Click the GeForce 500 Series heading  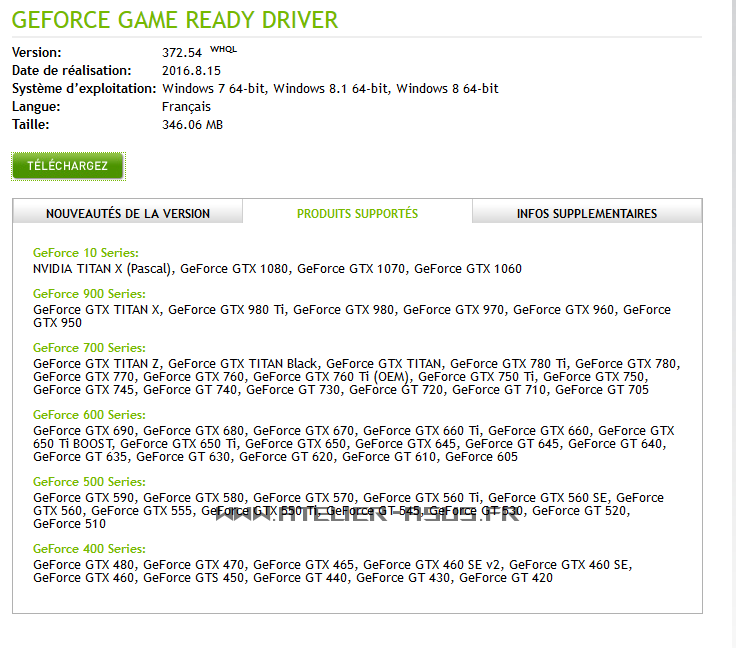(89, 482)
